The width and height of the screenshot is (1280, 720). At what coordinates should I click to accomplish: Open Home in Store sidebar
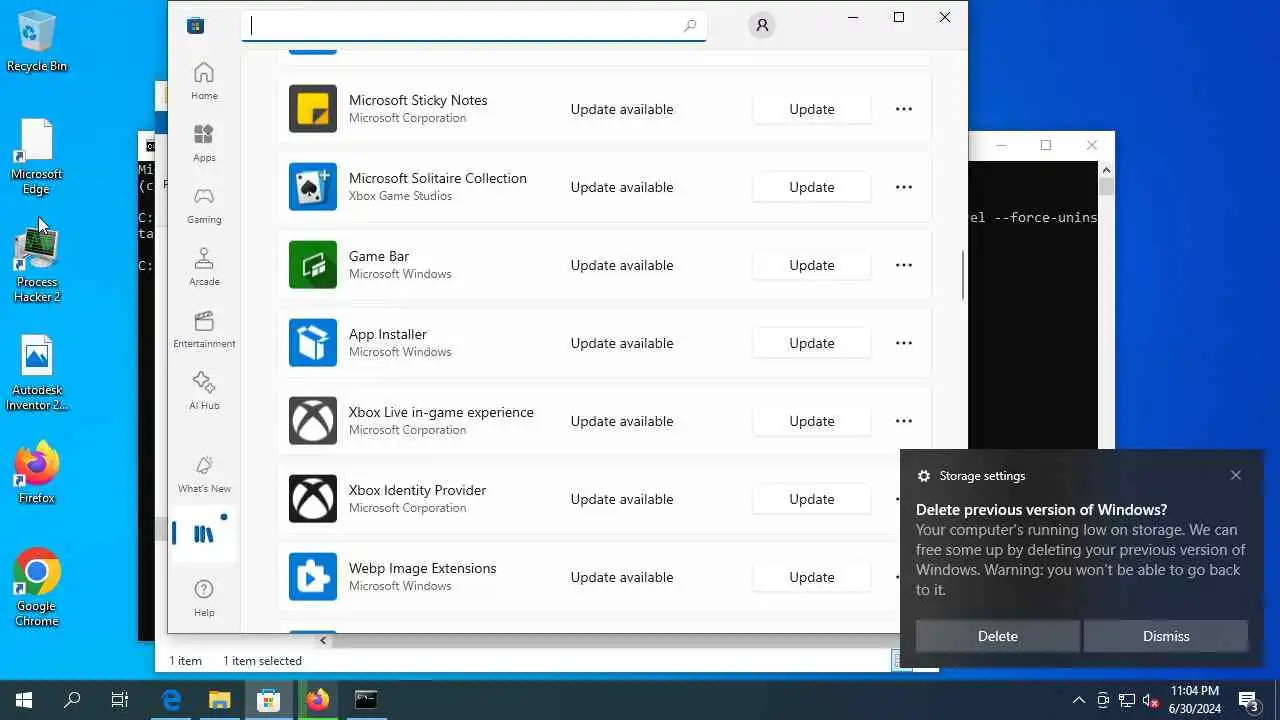(x=204, y=81)
